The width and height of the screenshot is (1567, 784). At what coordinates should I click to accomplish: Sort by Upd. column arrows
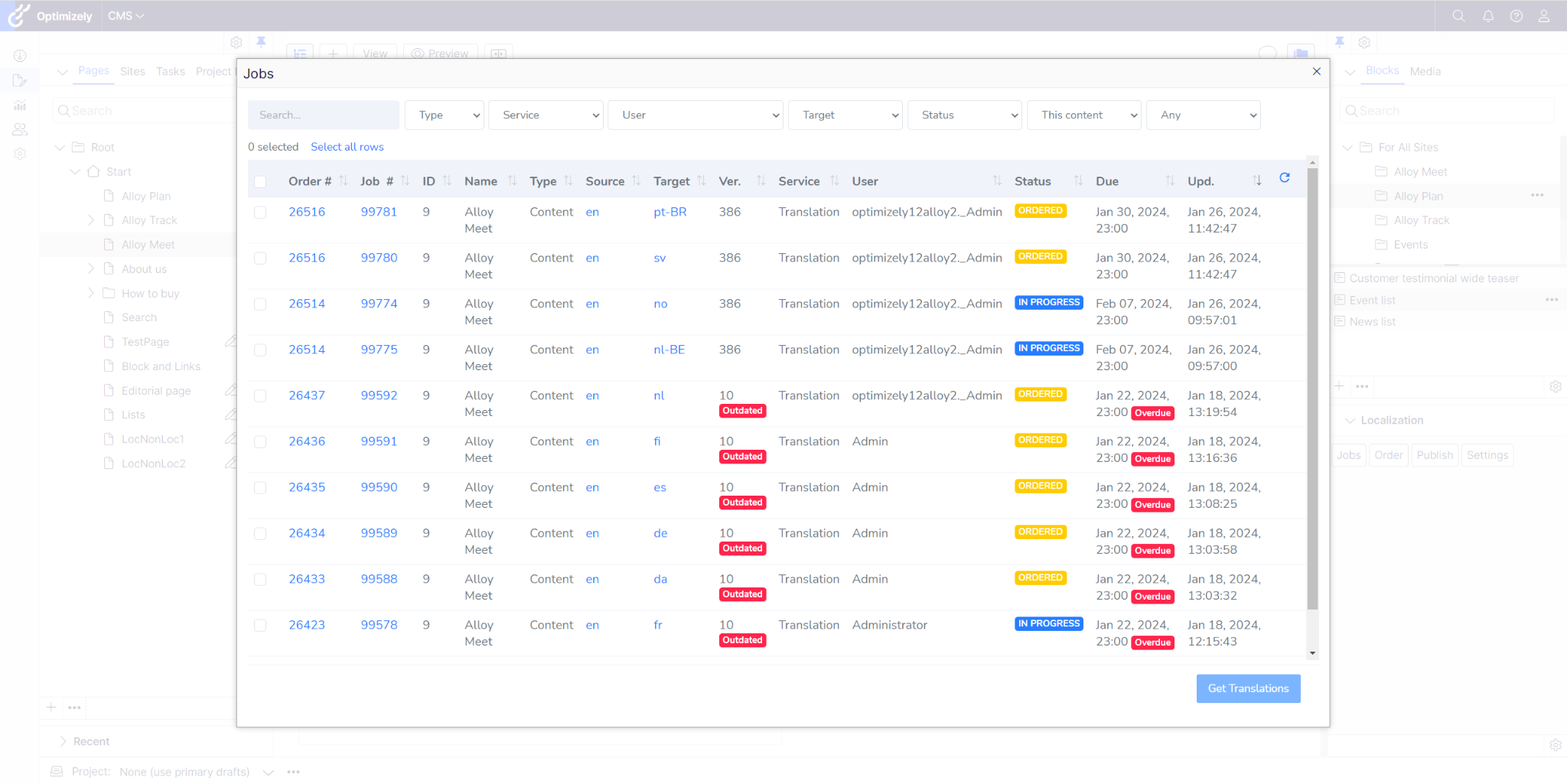pos(1257,181)
